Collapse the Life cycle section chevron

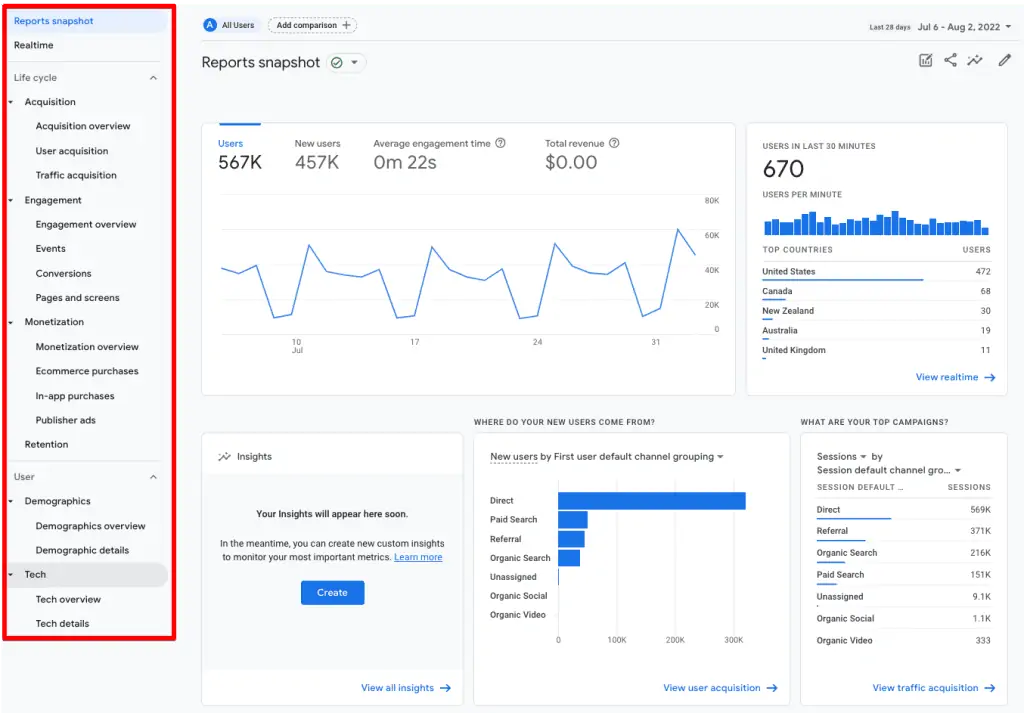pyautogui.click(x=153, y=78)
